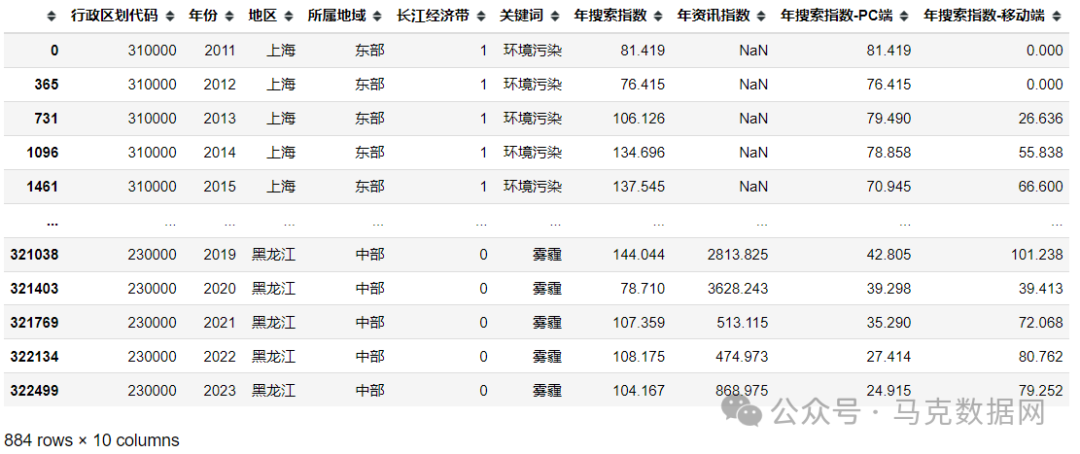
Task: Click row index 321403
Action: click(34, 289)
